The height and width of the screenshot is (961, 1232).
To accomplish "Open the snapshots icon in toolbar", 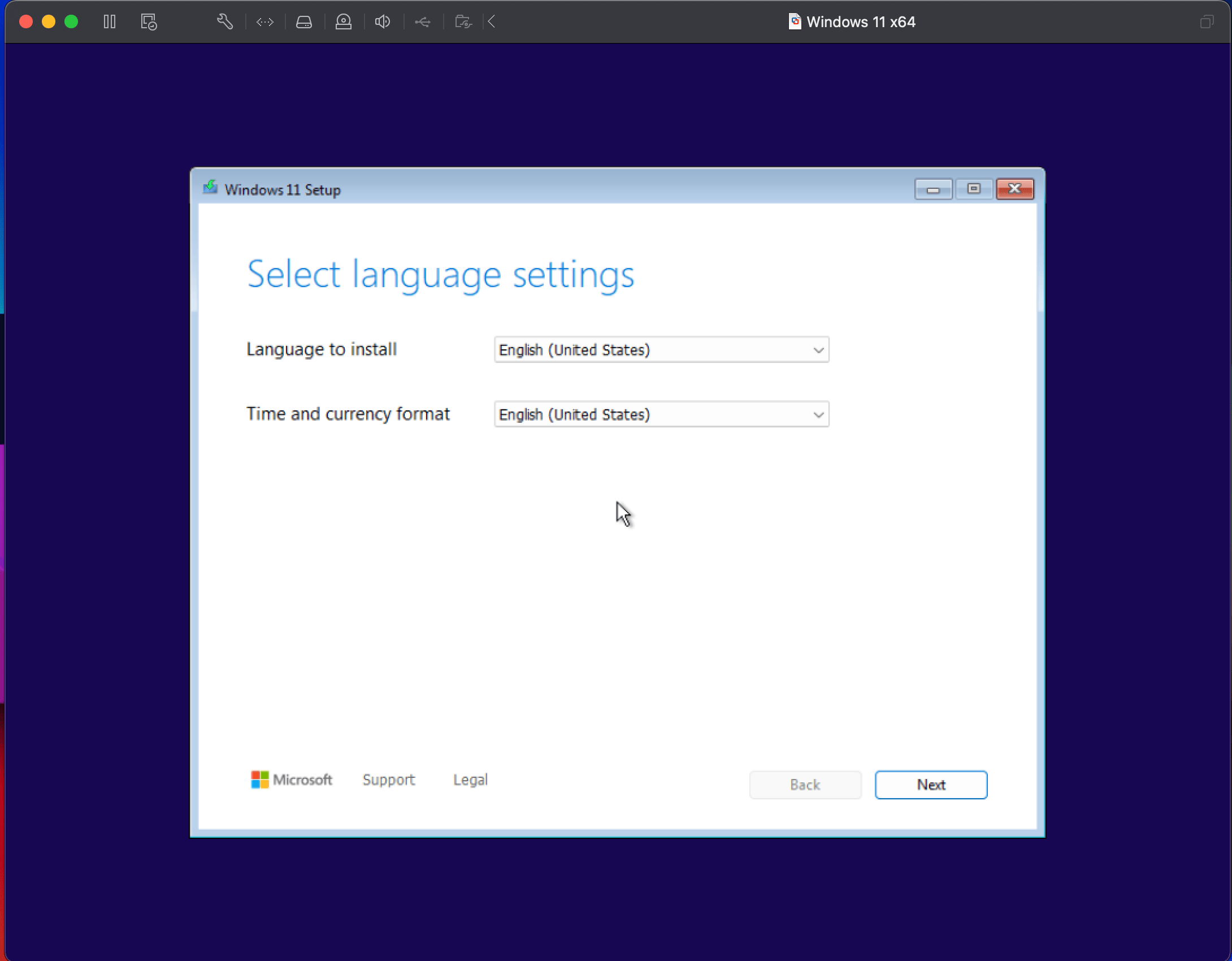I will tap(149, 22).
